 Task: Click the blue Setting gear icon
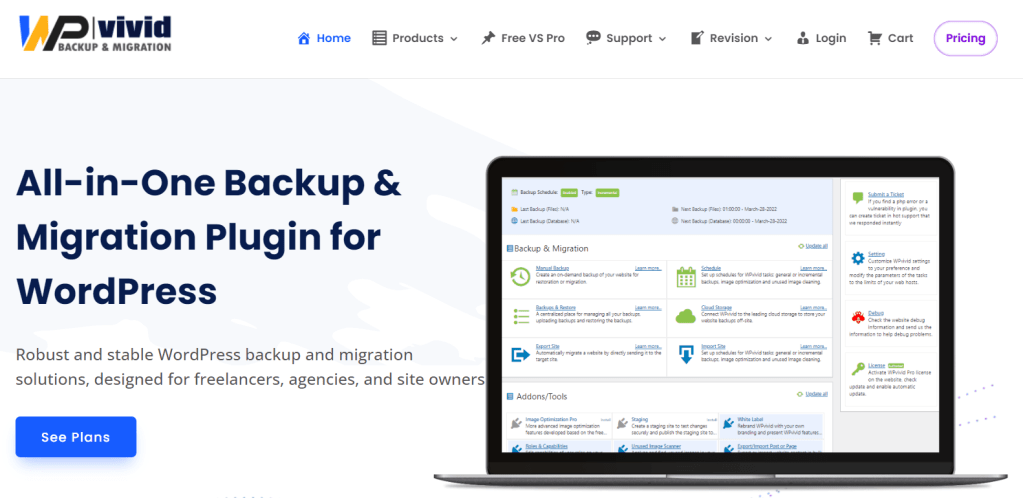[x=858, y=258]
